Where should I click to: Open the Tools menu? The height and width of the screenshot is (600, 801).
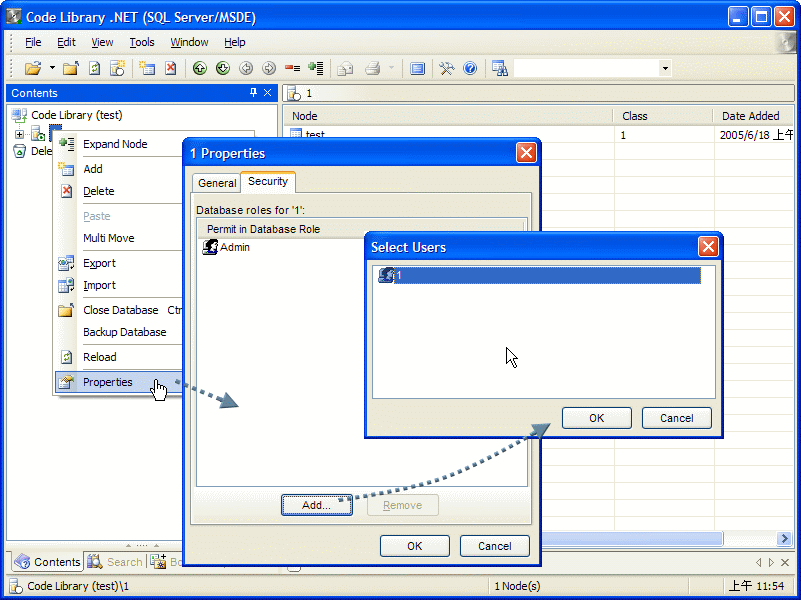[142, 42]
